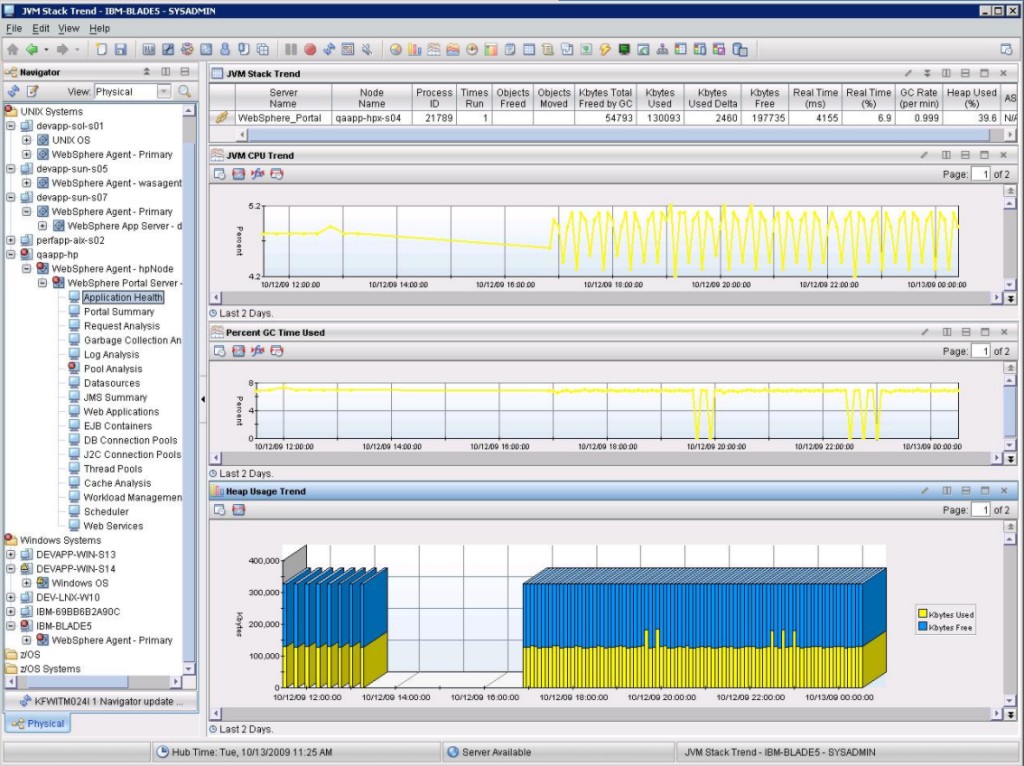Click the Navigator search magnifier icon

pyautogui.click(x=184, y=92)
